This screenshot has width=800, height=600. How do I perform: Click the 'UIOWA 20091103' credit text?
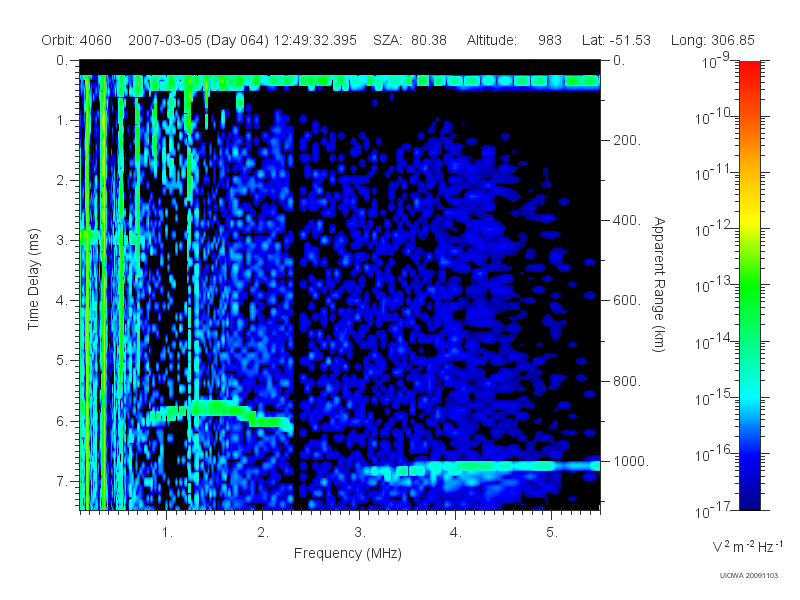pos(748,576)
